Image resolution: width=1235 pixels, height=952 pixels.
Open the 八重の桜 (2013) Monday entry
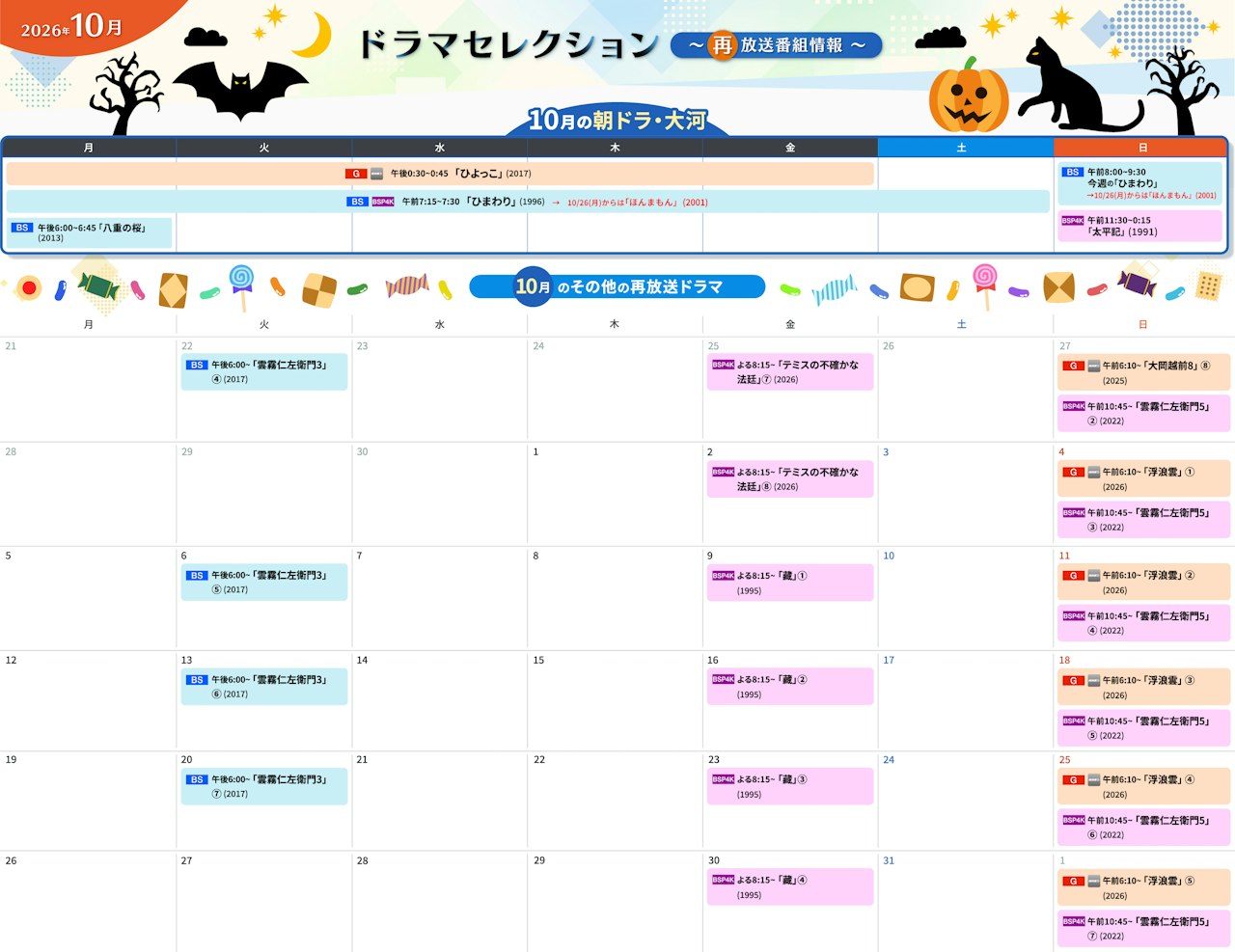click(x=90, y=232)
